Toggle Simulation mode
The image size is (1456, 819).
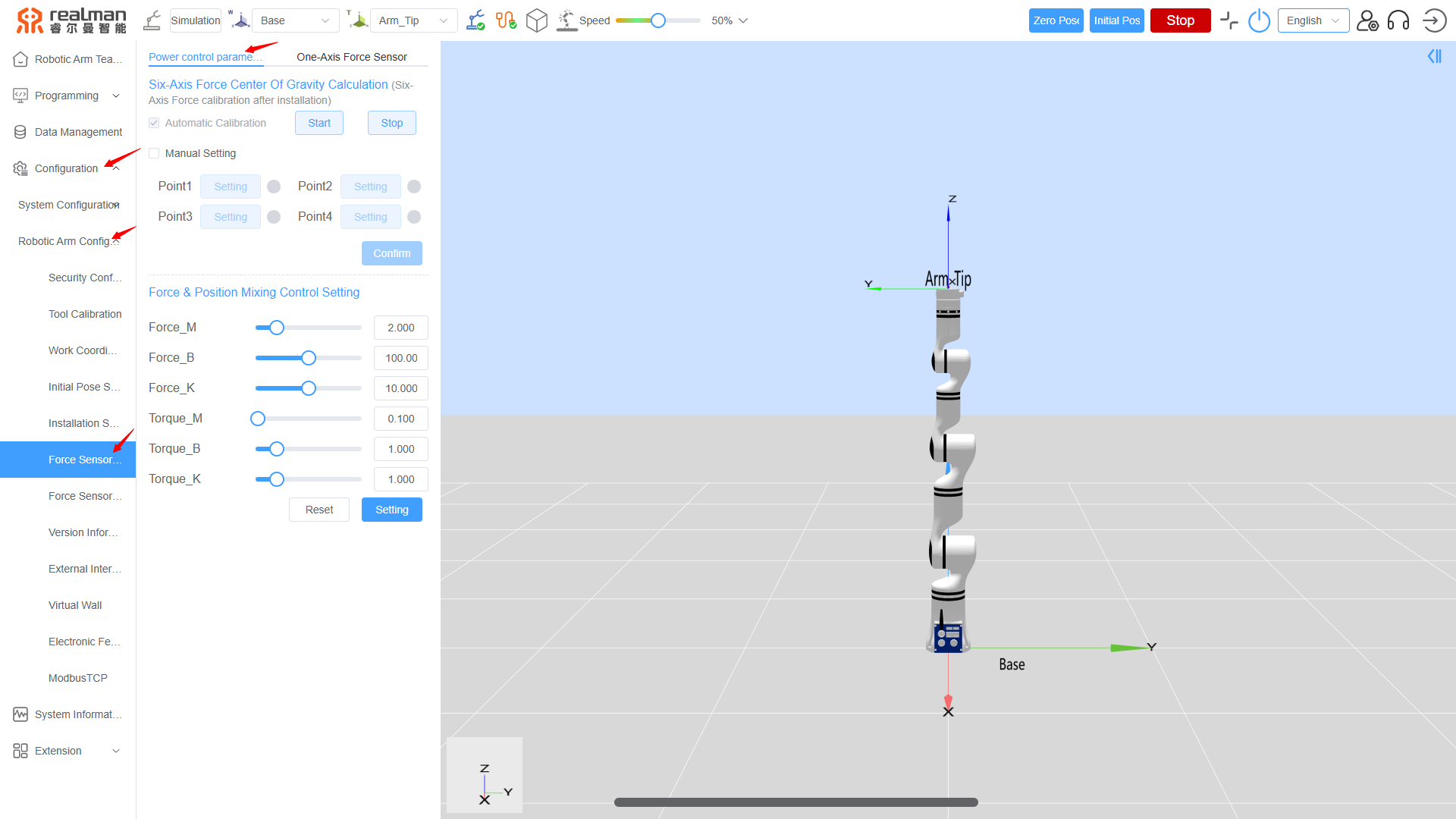tap(195, 20)
